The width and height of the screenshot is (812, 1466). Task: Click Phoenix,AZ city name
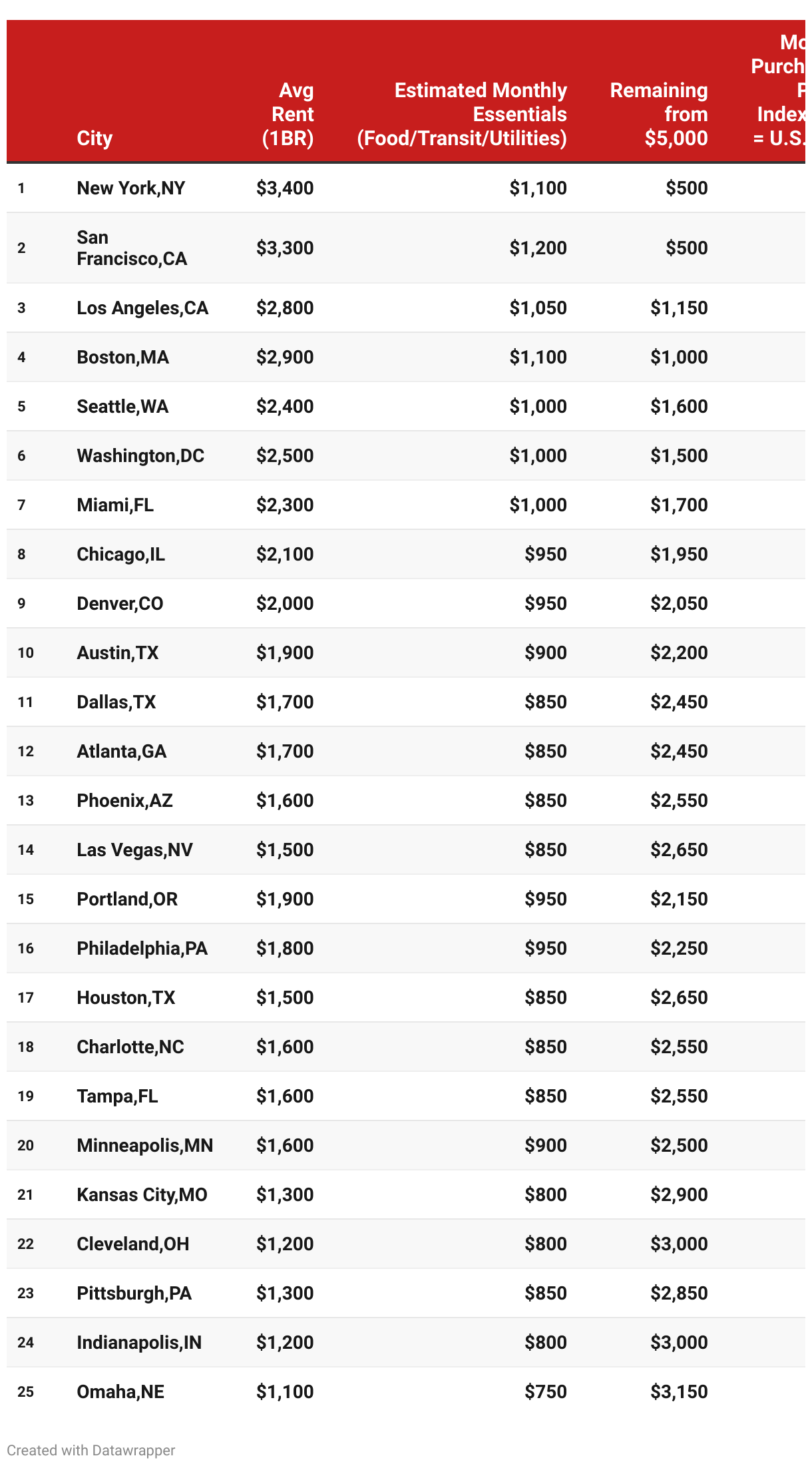point(125,800)
